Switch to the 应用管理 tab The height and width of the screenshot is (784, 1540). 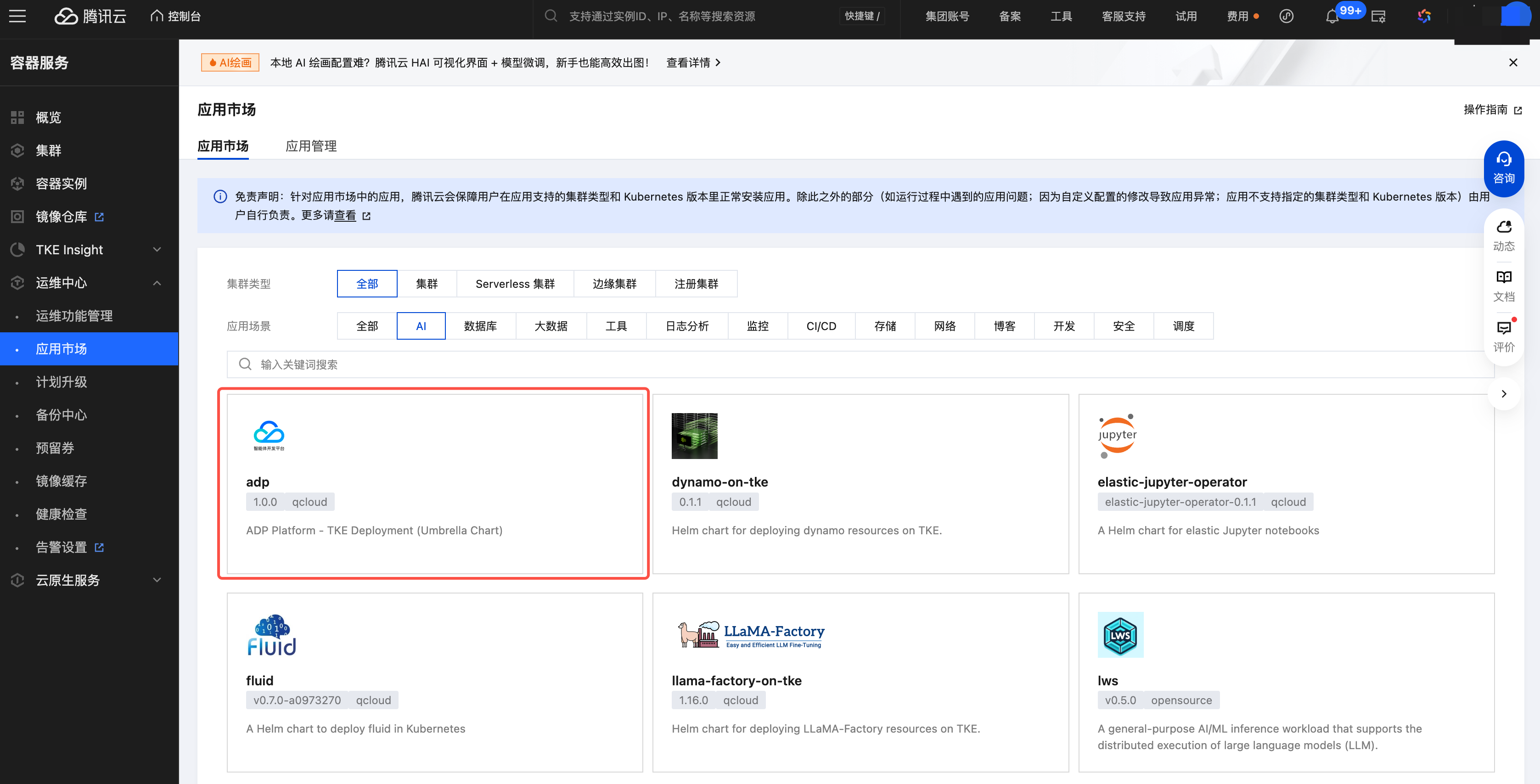point(311,146)
